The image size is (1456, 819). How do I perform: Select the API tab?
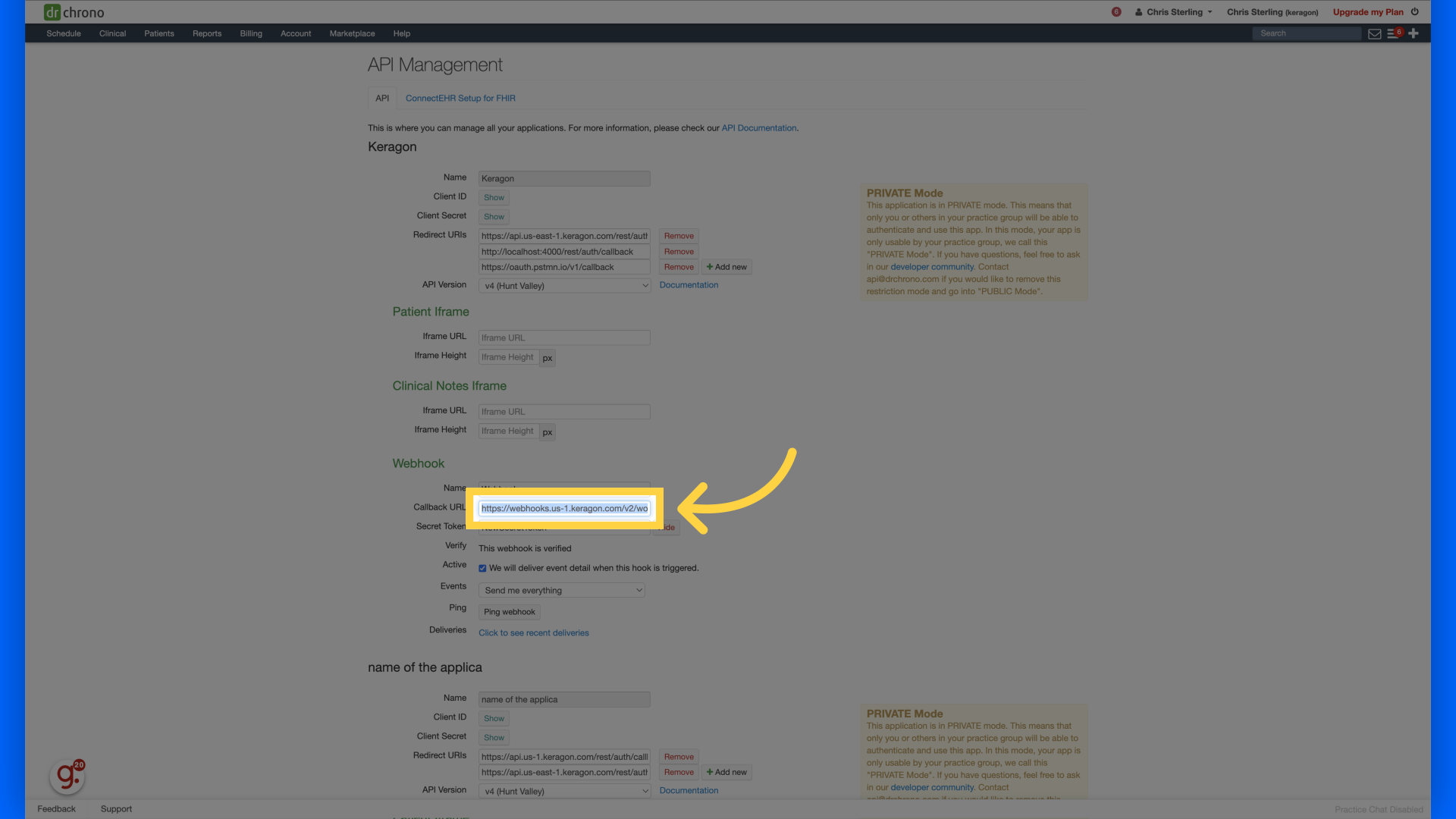tap(382, 98)
